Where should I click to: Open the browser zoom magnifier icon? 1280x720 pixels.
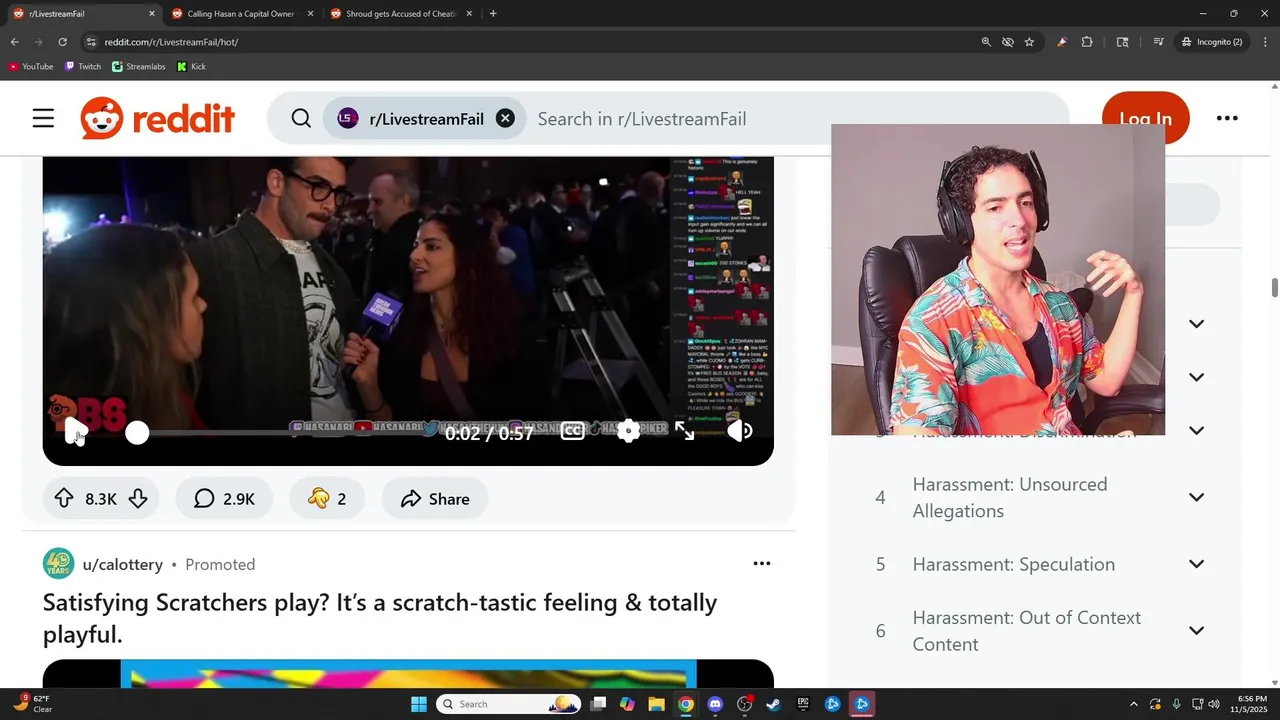(986, 42)
